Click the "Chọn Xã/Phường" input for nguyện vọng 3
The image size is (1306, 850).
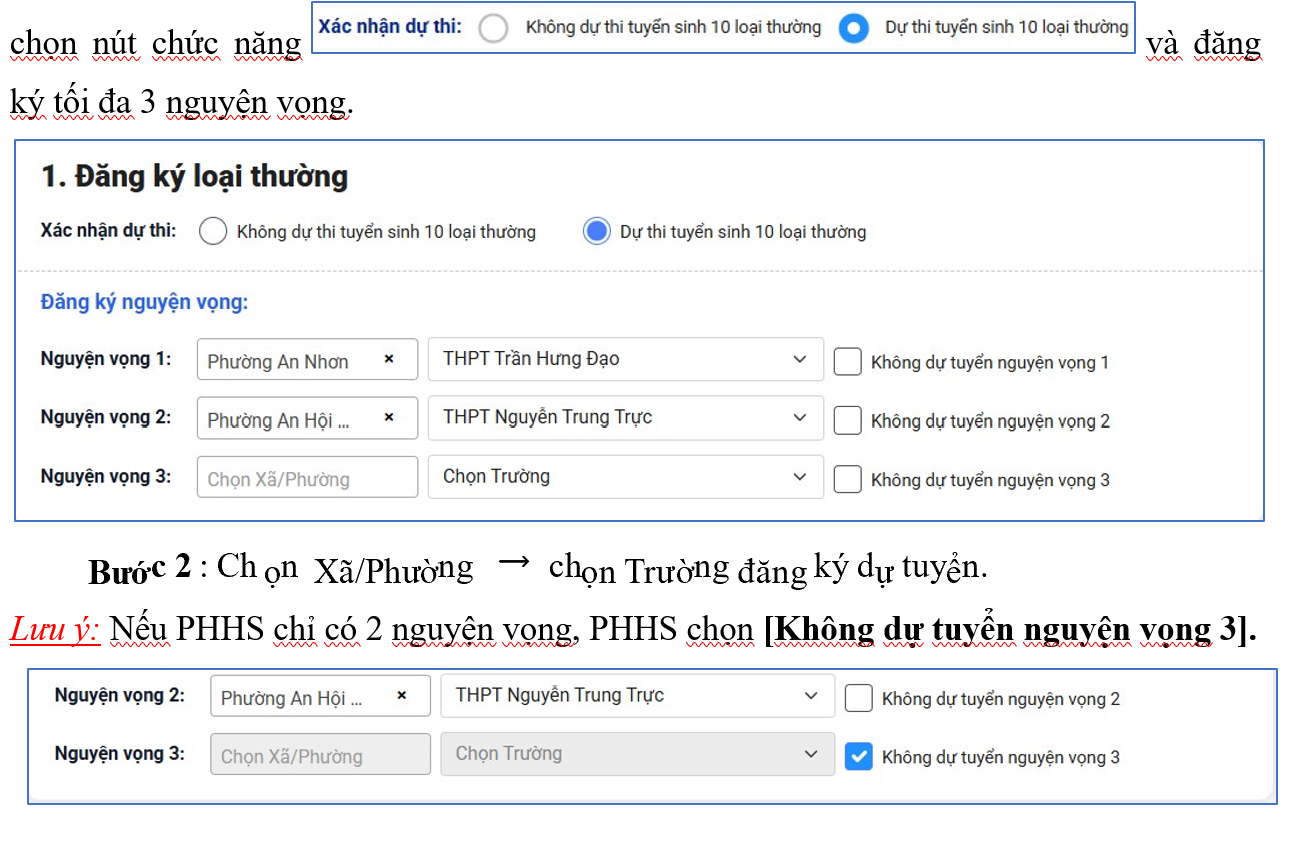(x=307, y=476)
